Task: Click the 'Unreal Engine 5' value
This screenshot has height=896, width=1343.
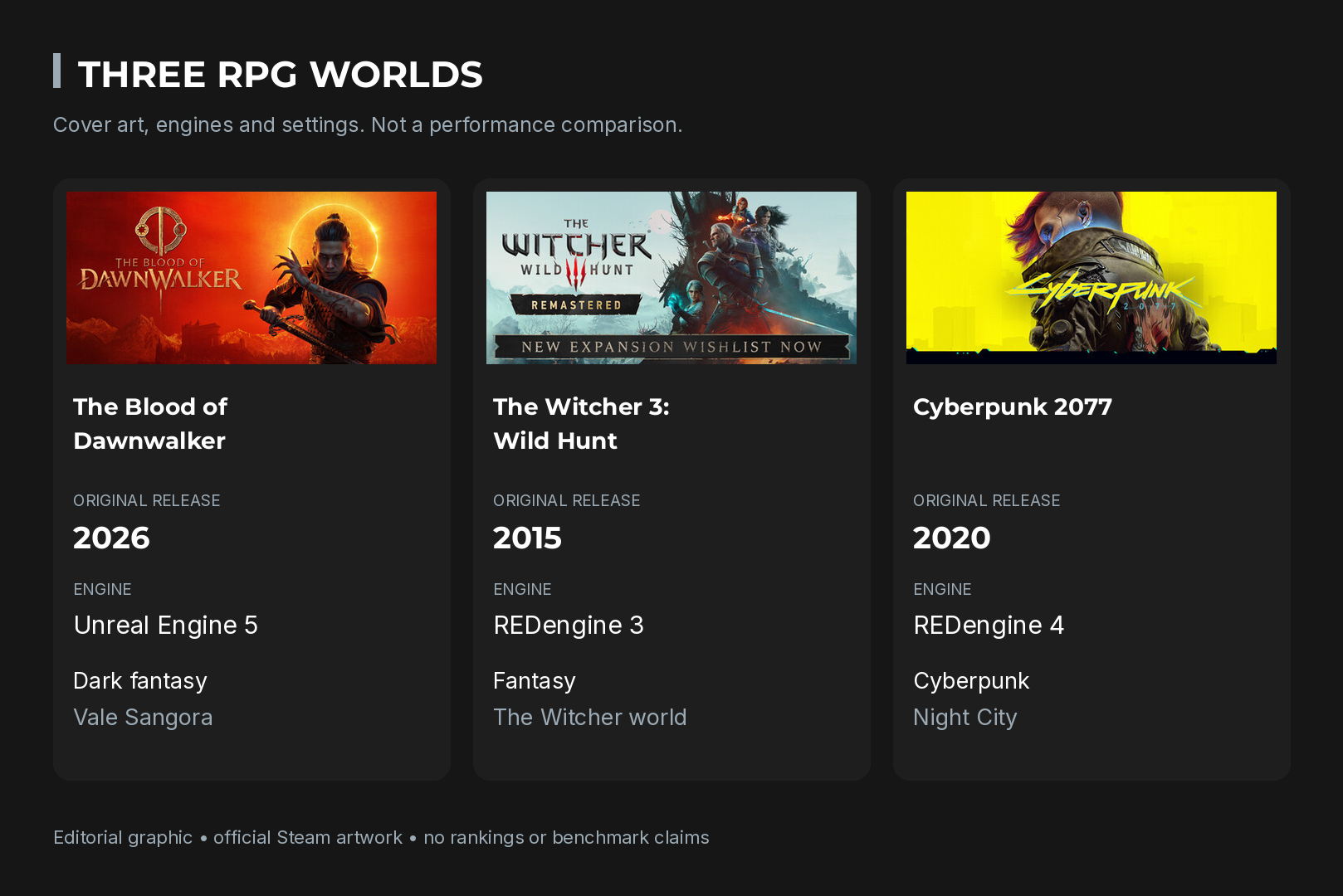Action: click(165, 625)
